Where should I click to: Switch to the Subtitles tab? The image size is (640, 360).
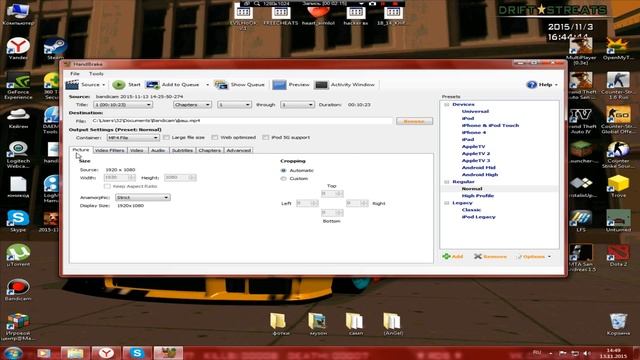click(182, 150)
